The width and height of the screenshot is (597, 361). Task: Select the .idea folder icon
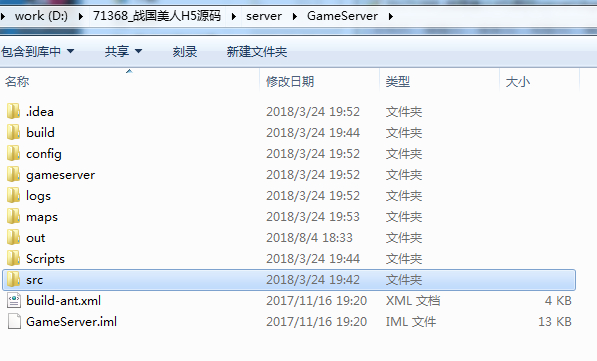[14, 111]
